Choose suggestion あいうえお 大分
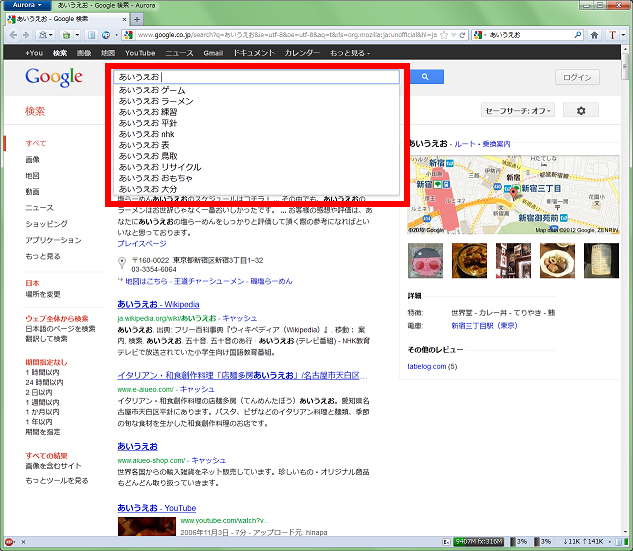This screenshot has width=633, height=551. pyautogui.click(x=257, y=189)
